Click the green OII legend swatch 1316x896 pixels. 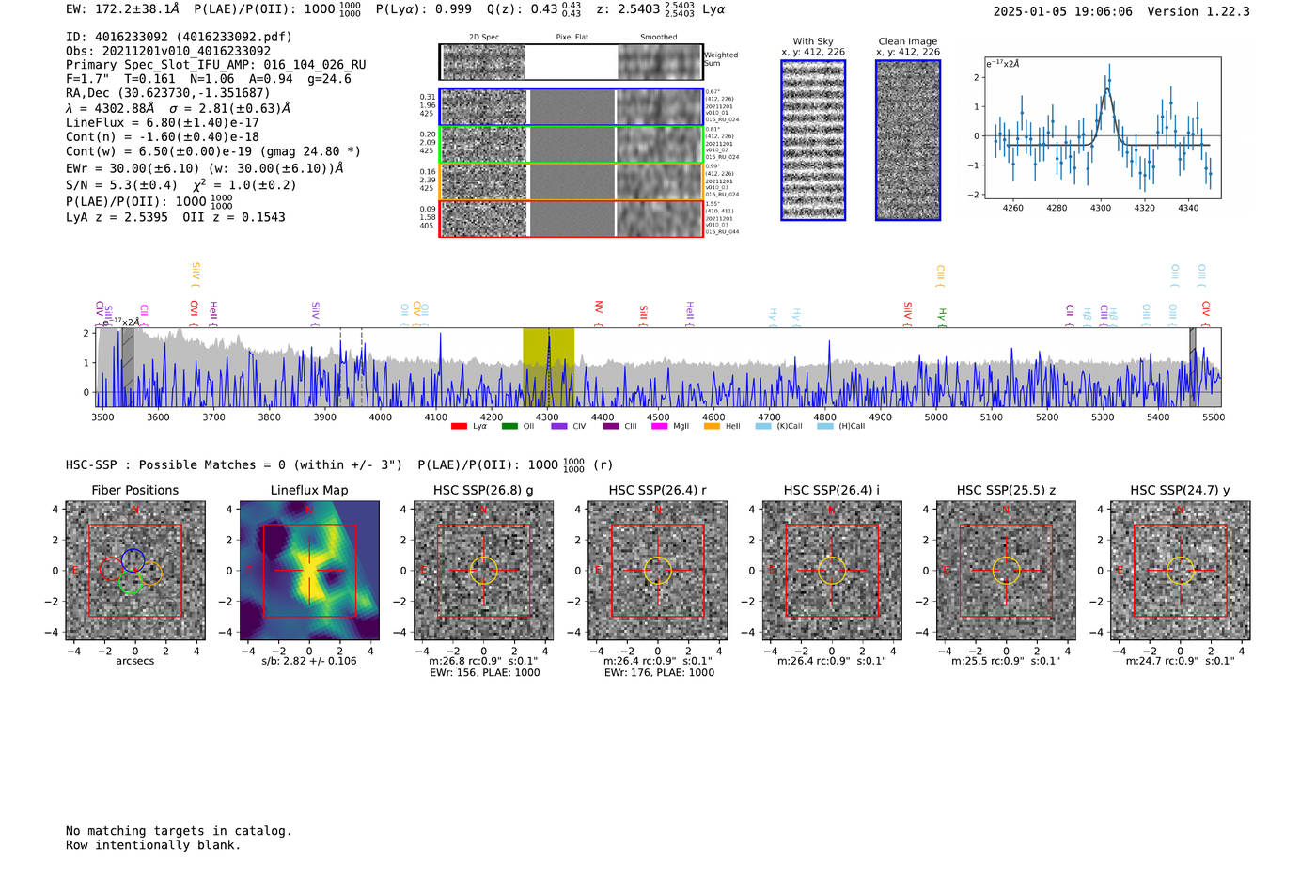[509, 427]
